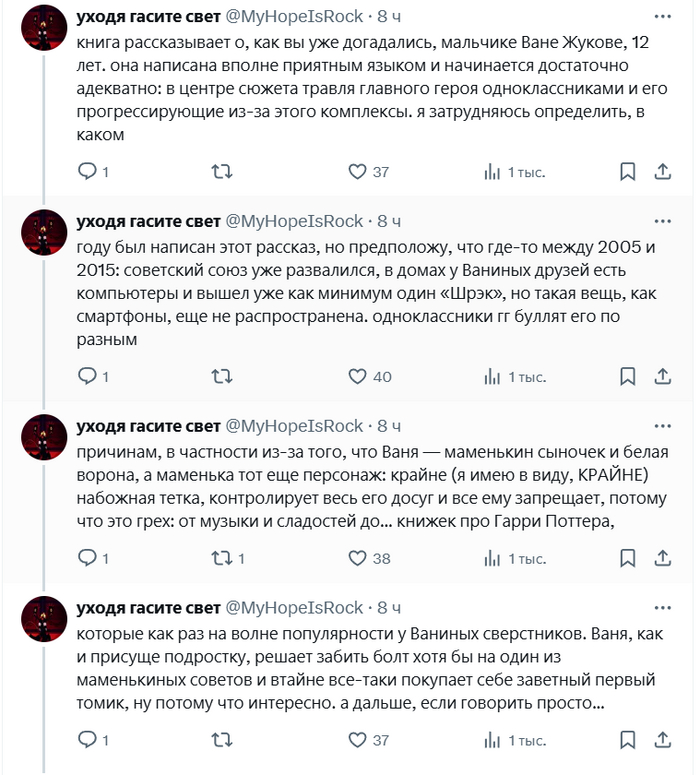
Task: Repost the first tweet about the book
Action: (x=222, y=172)
